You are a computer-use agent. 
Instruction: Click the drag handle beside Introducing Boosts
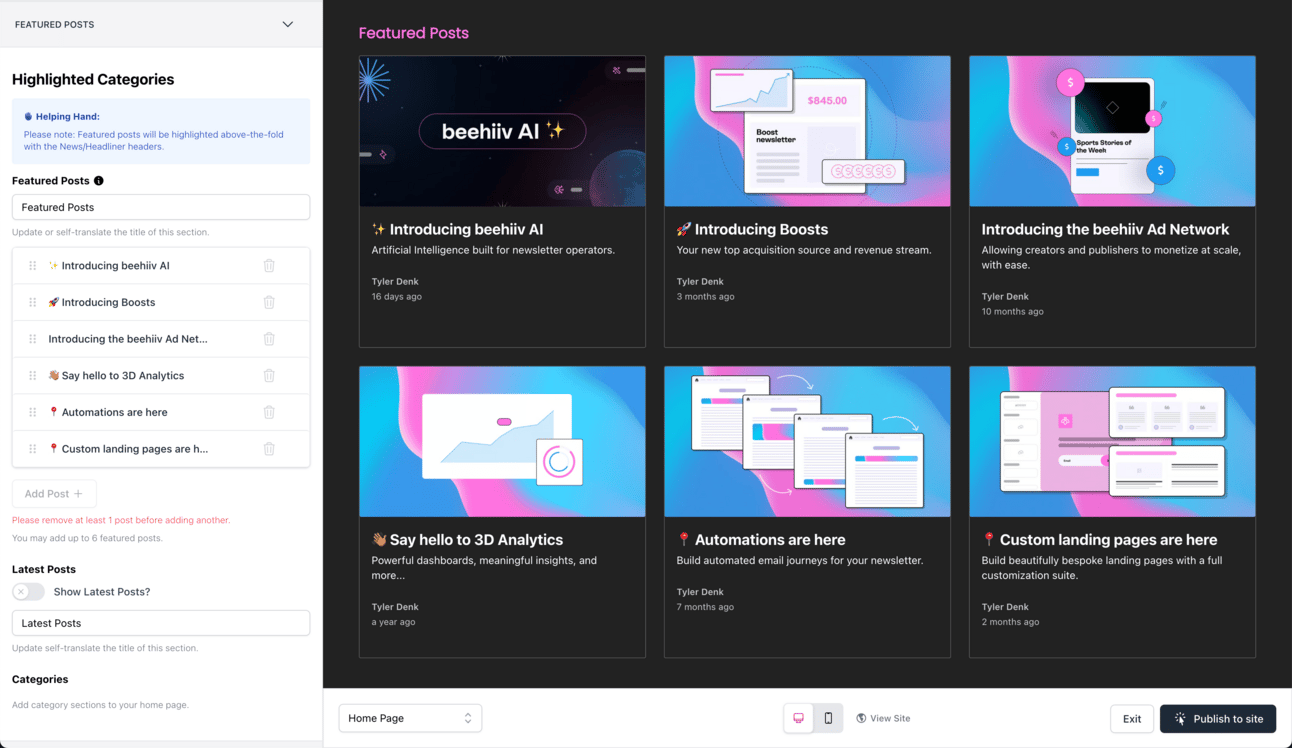pos(33,302)
